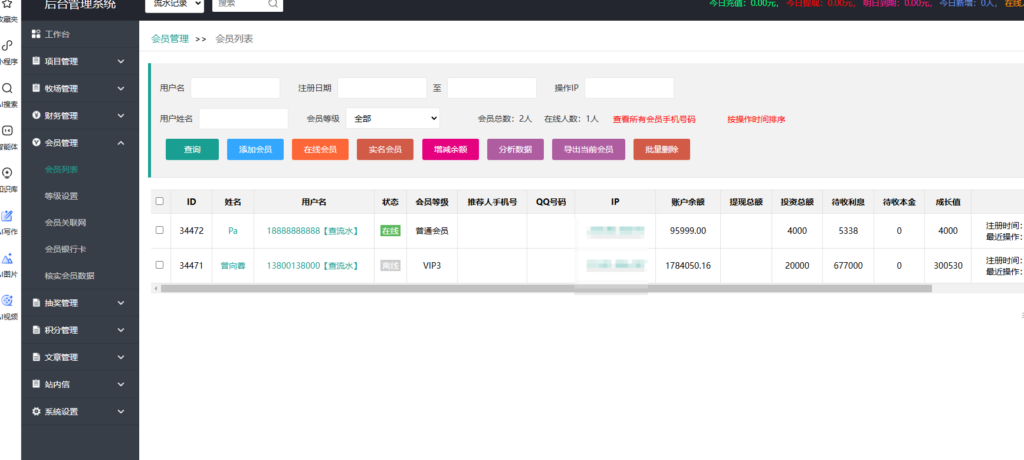Focus the 注册日期 start date field
1024x460 pixels.
click(x=382, y=88)
